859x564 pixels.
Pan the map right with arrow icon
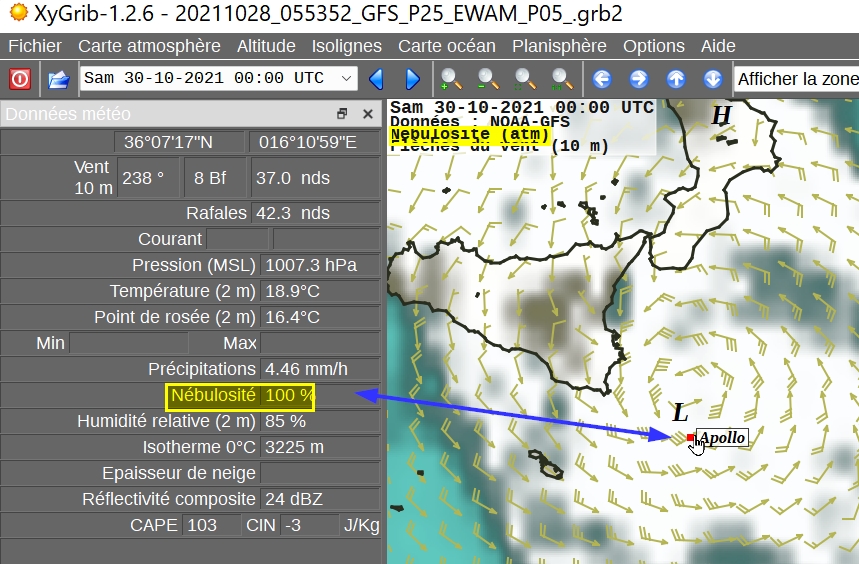(639, 79)
